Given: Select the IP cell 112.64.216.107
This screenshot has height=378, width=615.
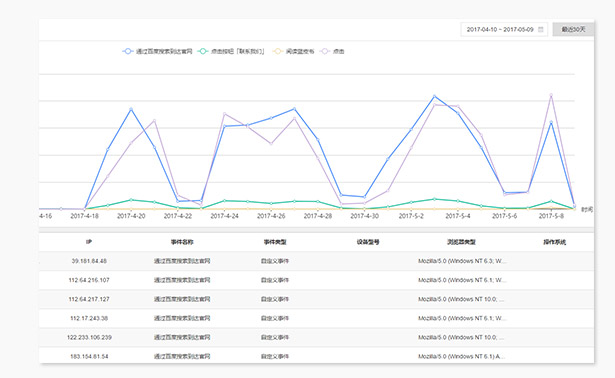Looking at the screenshot, I should [x=89, y=280].
